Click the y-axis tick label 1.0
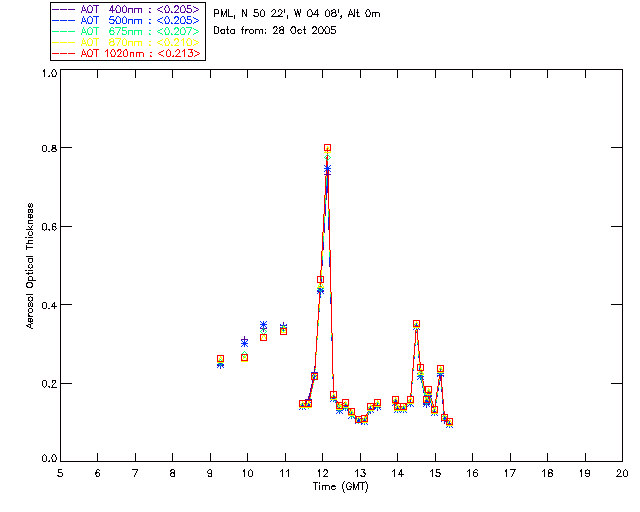The height and width of the screenshot is (512, 640). [x=49, y=73]
